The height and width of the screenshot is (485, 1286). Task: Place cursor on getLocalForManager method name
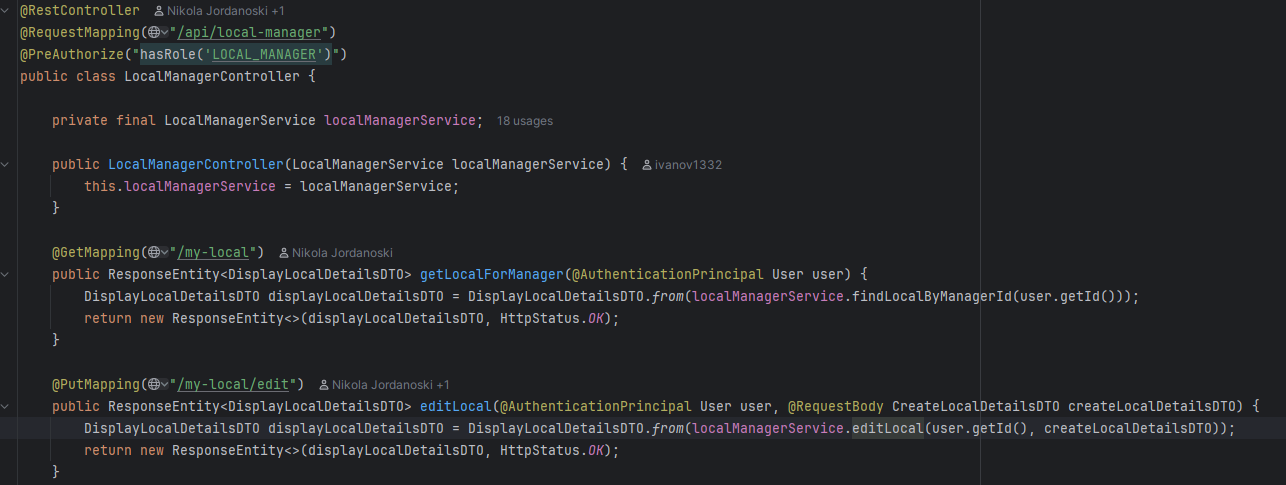tap(490, 274)
